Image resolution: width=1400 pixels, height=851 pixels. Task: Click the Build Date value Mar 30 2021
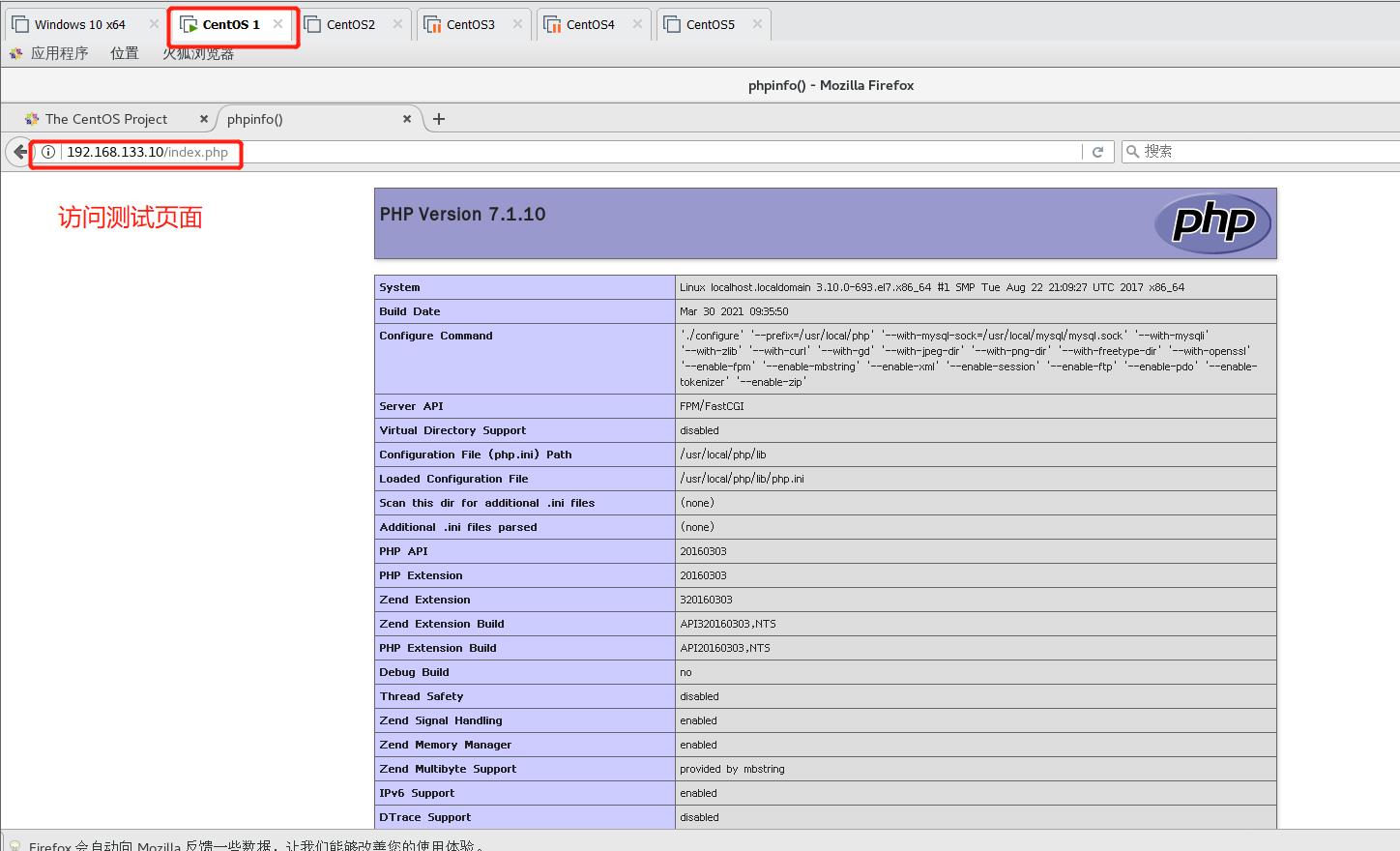pos(734,311)
